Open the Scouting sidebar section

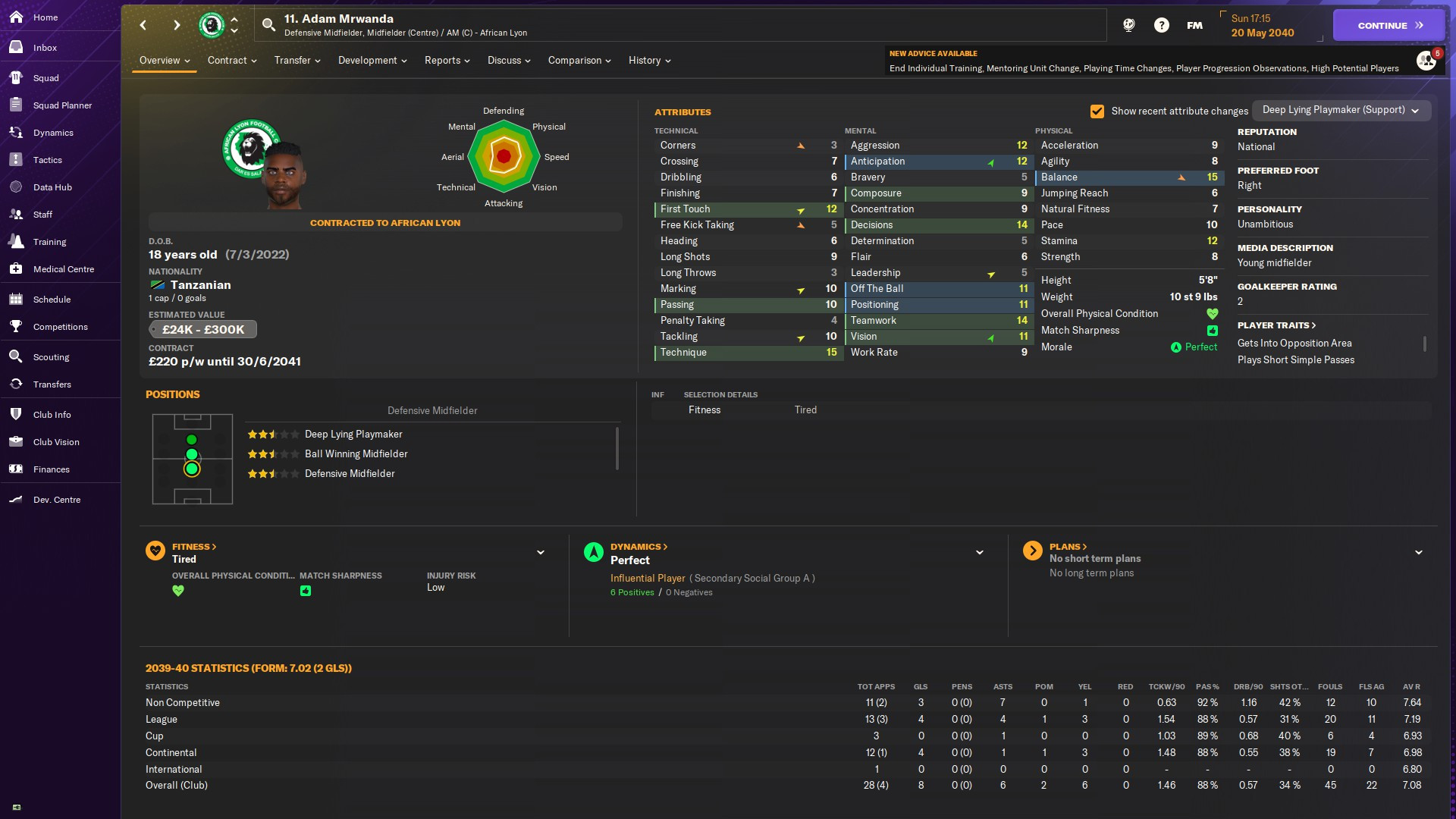(51, 357)
